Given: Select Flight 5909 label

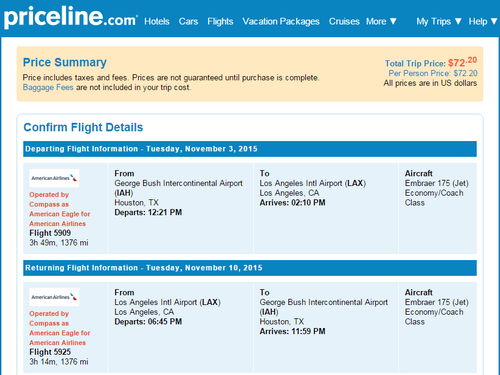Looking at the screenshot, I should [x=50, y=233].
